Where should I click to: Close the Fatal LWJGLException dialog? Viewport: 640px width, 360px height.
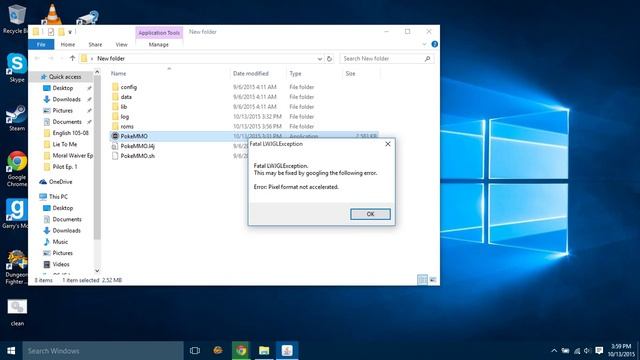click(x=388, y=144)
